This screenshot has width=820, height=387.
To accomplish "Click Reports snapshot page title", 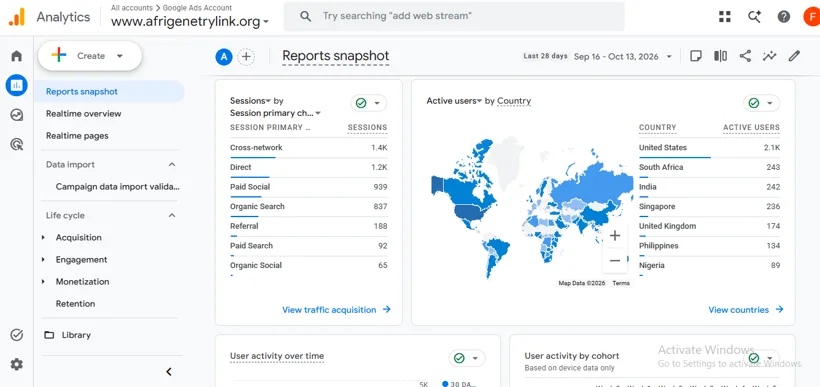I will click(335, 56).
